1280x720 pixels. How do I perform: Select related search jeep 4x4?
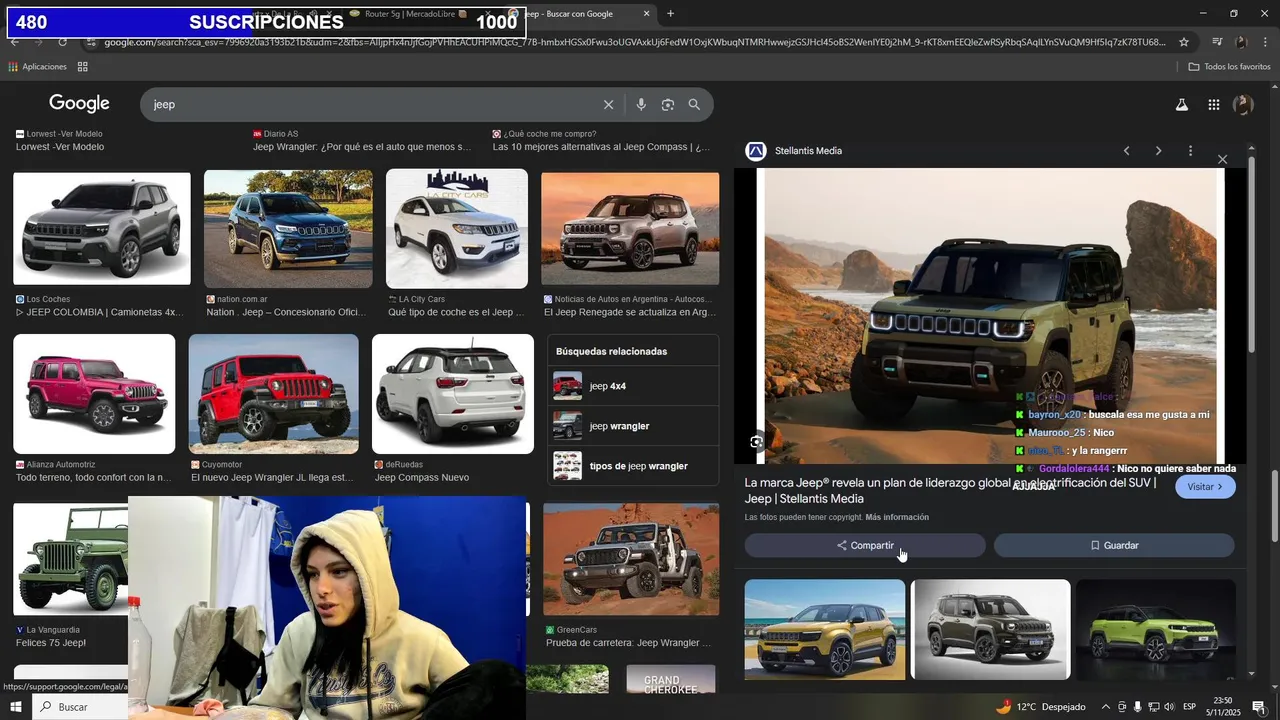[633, 386]
